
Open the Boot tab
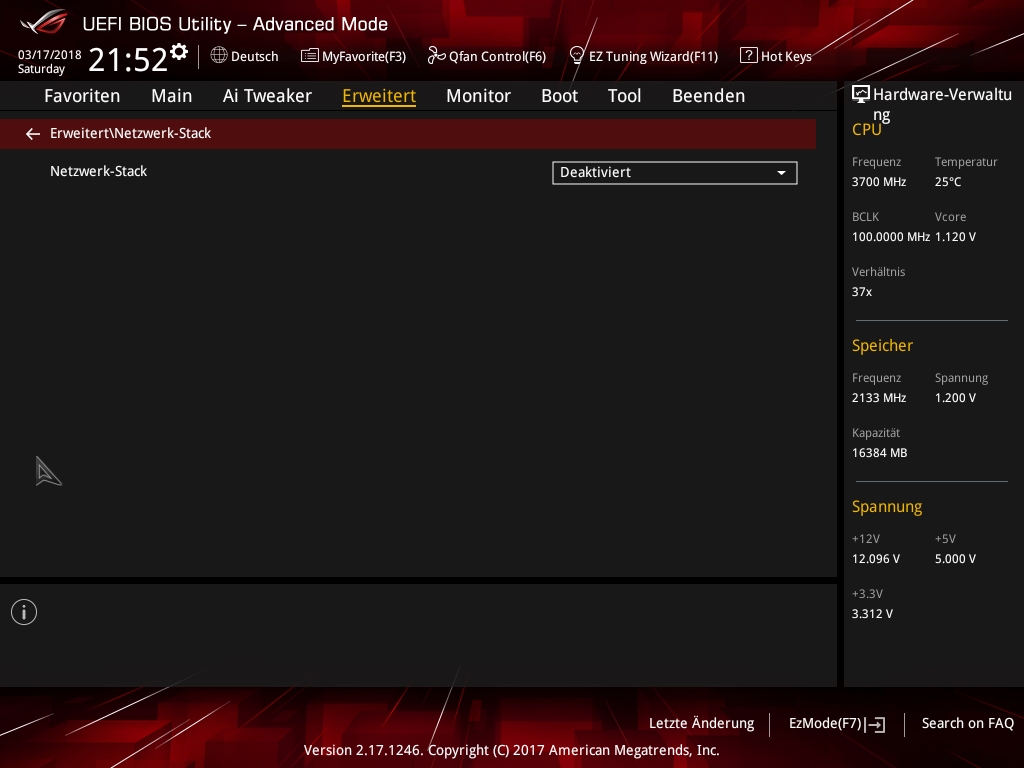(559, 96)
